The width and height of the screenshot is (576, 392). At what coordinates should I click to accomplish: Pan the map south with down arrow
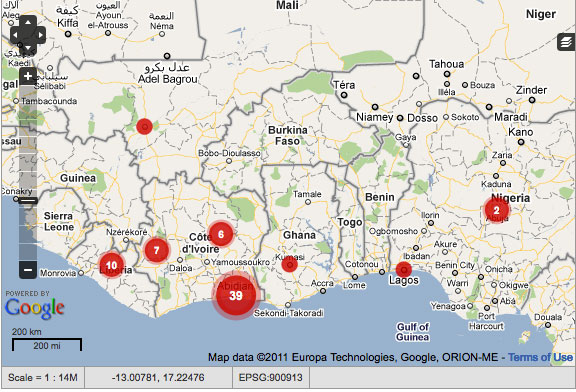coord(28,48)
